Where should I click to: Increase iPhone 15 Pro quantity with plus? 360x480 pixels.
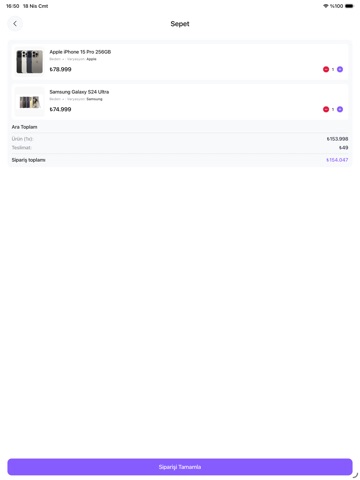340,69
